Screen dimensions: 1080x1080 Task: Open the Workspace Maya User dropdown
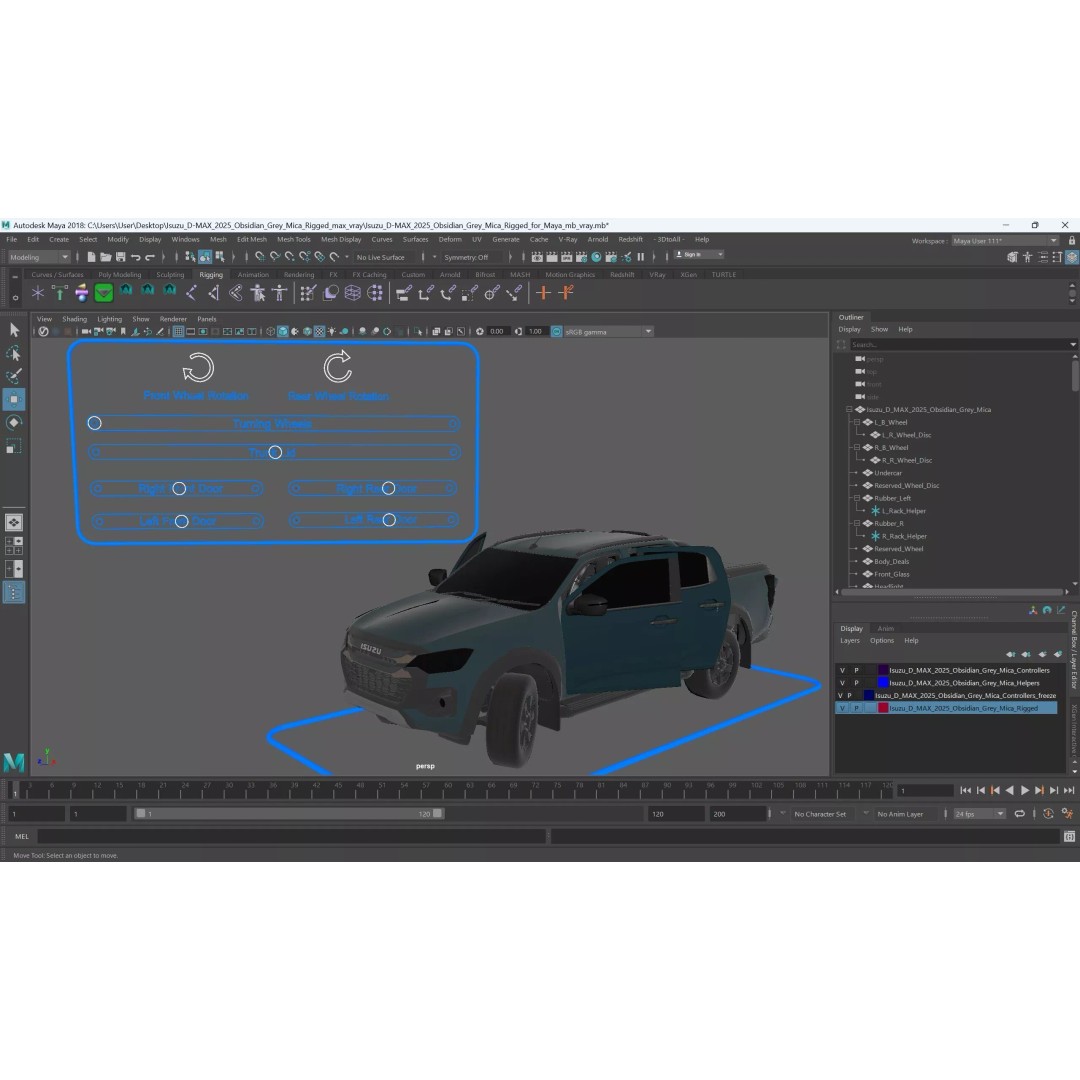1004,240
